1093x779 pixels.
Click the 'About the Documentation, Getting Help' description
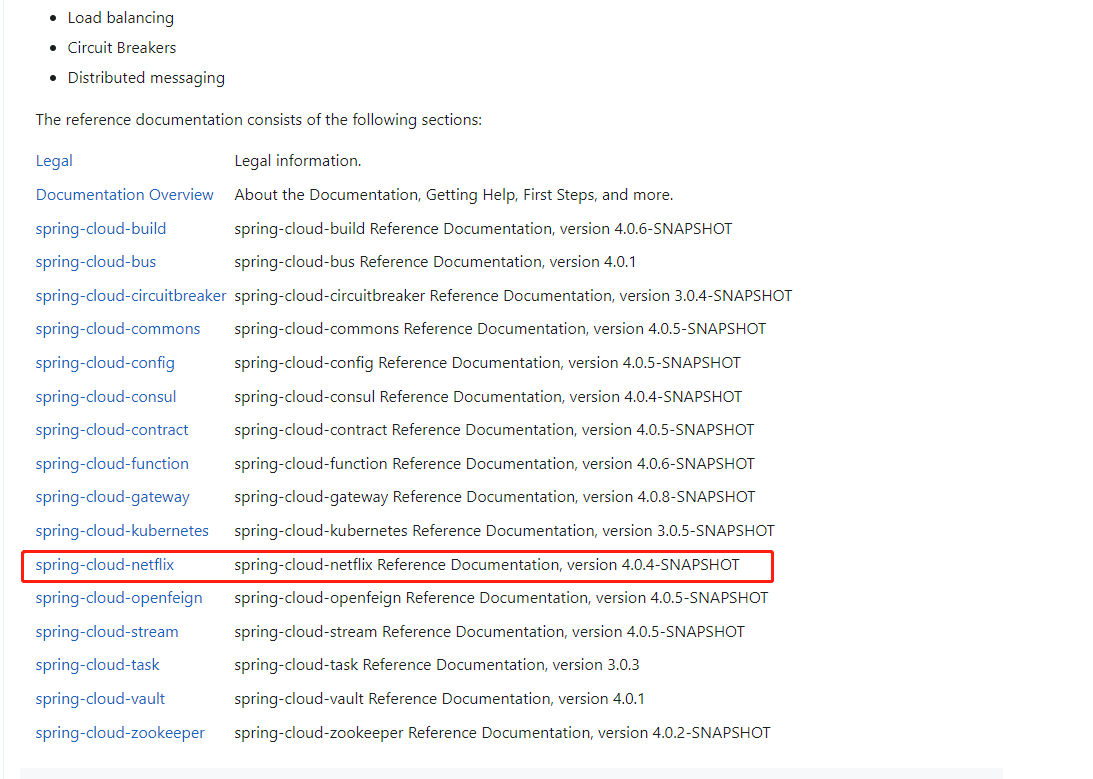(x=454, y=194)
